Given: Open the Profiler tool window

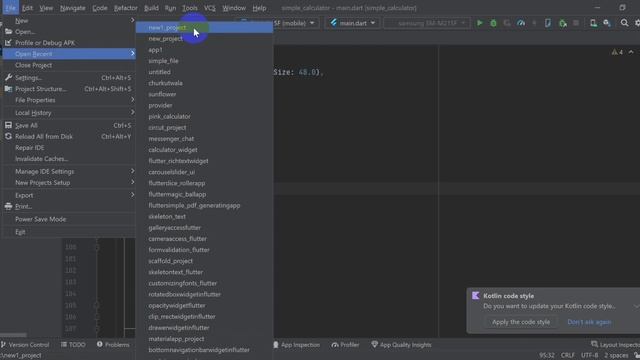Looking at the screenshot, I should click(x=345, y=344).
